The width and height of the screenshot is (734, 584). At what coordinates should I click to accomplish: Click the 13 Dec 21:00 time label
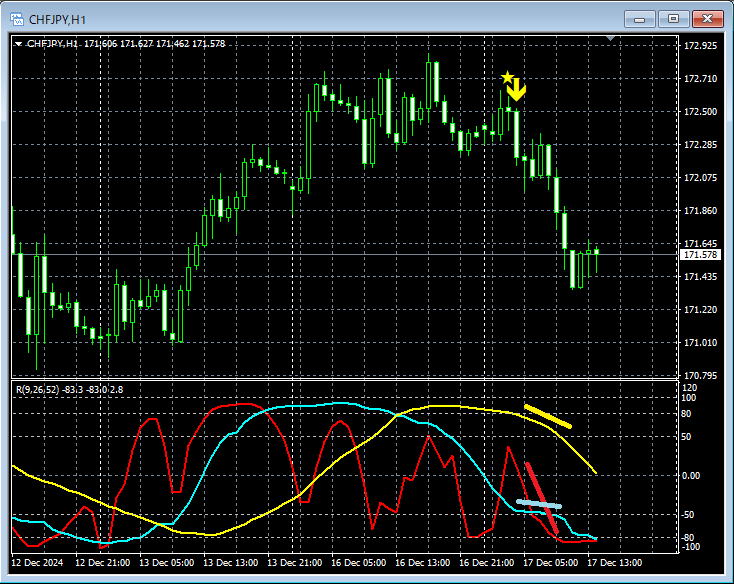[294, 562]
